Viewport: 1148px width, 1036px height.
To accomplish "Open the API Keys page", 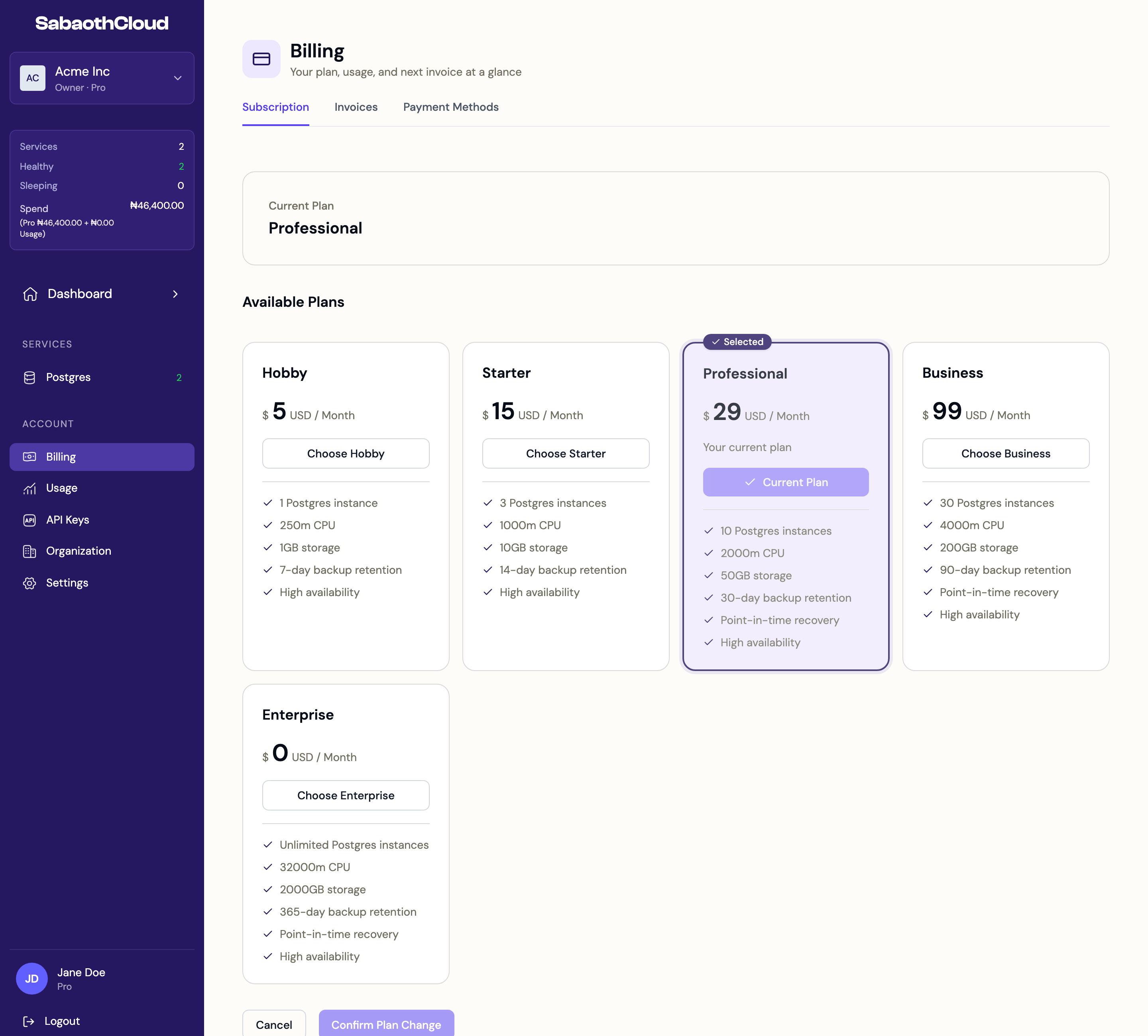I will click(102, 520).
